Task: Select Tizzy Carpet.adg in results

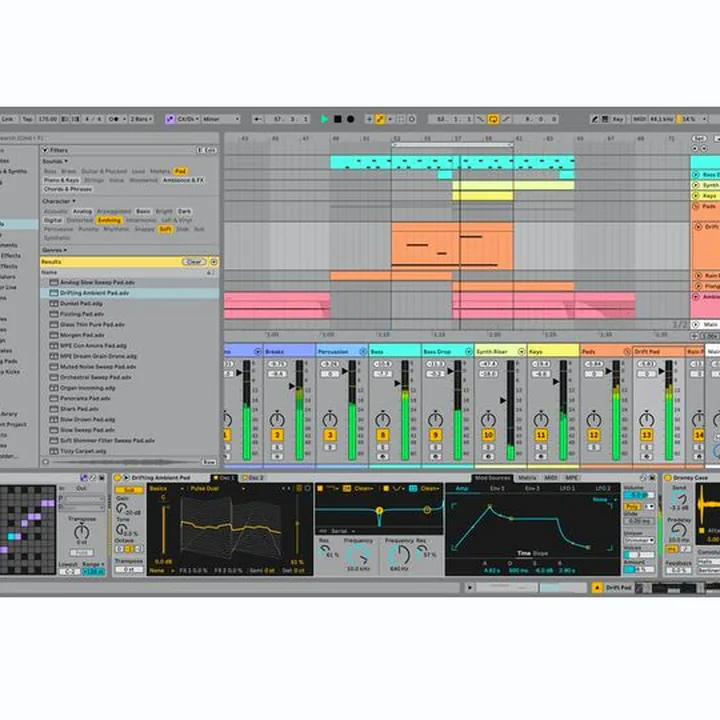Action: [129, 451]
